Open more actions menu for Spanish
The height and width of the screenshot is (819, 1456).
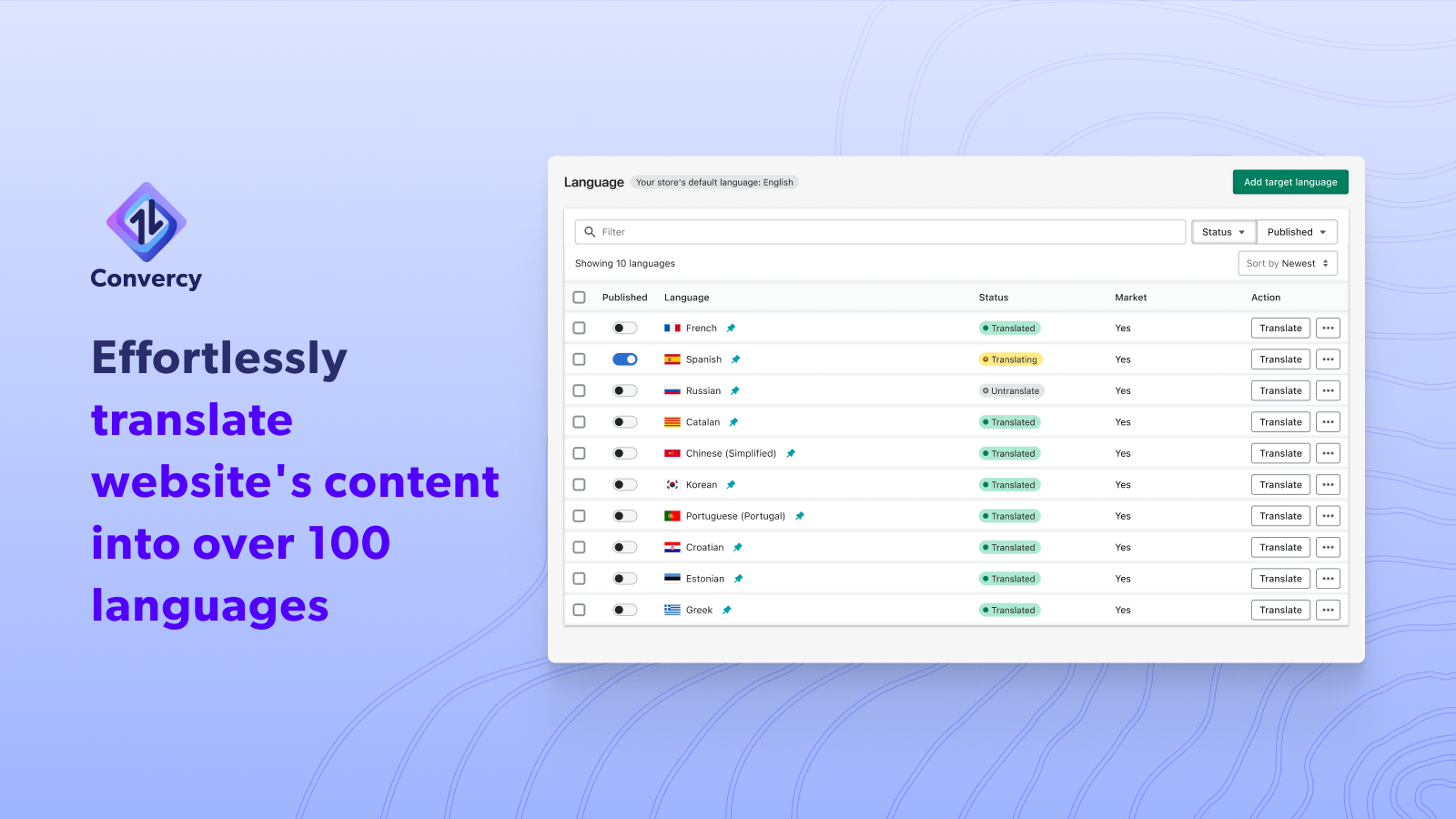coord(1328,359)
